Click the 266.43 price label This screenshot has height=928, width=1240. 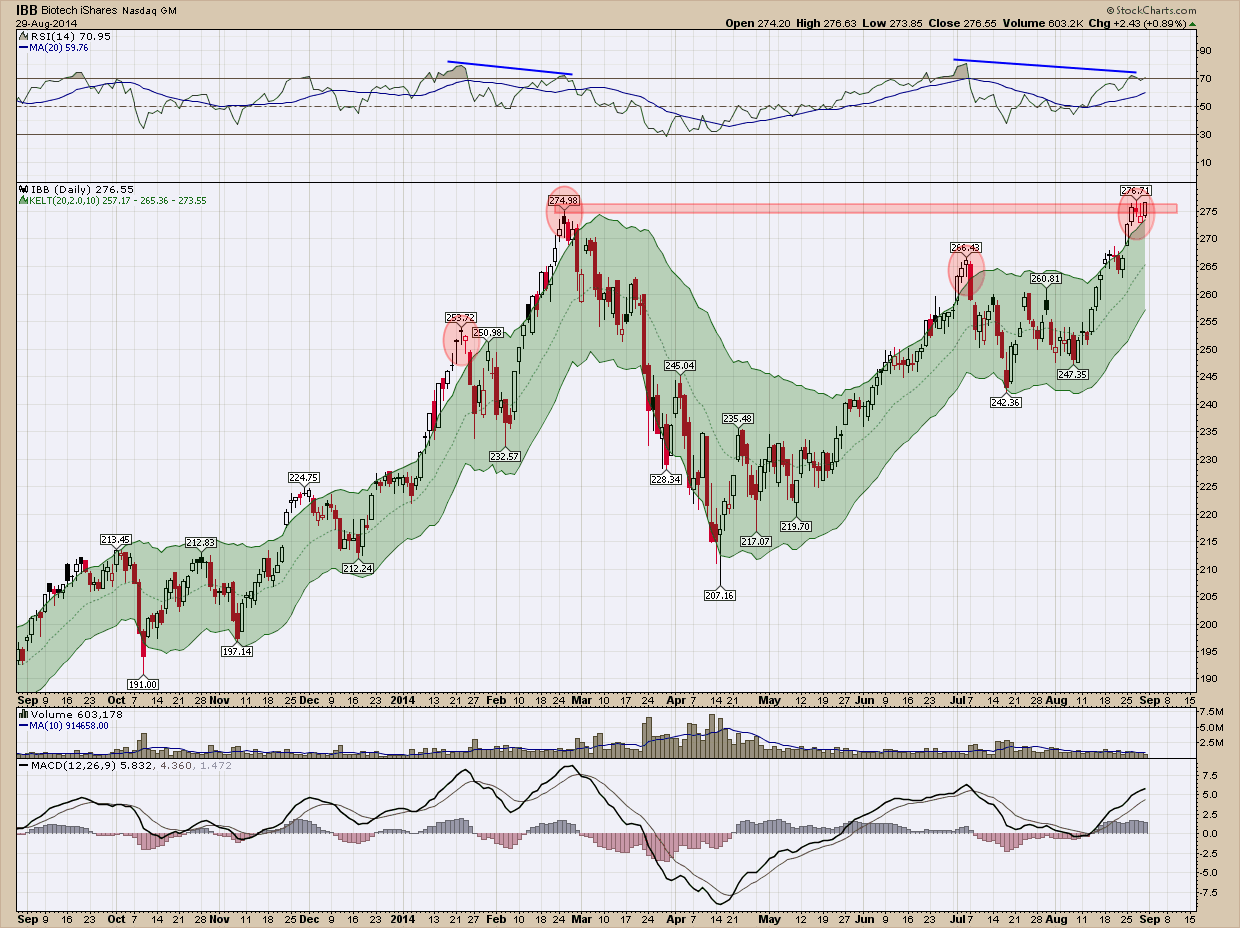pyautogui.click(x=965, y=247)
